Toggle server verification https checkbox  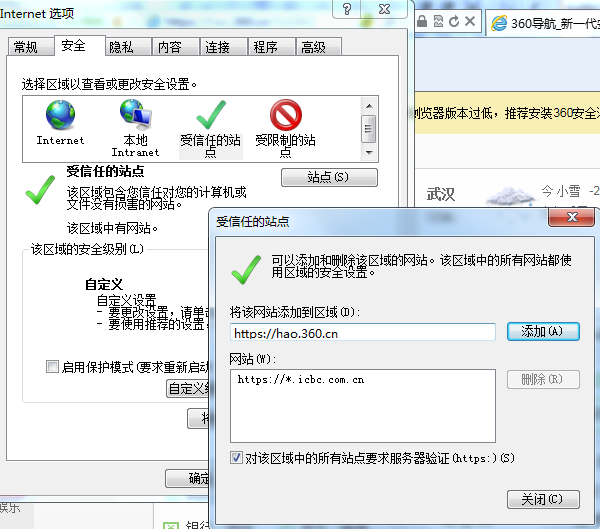tap(236, 457)
